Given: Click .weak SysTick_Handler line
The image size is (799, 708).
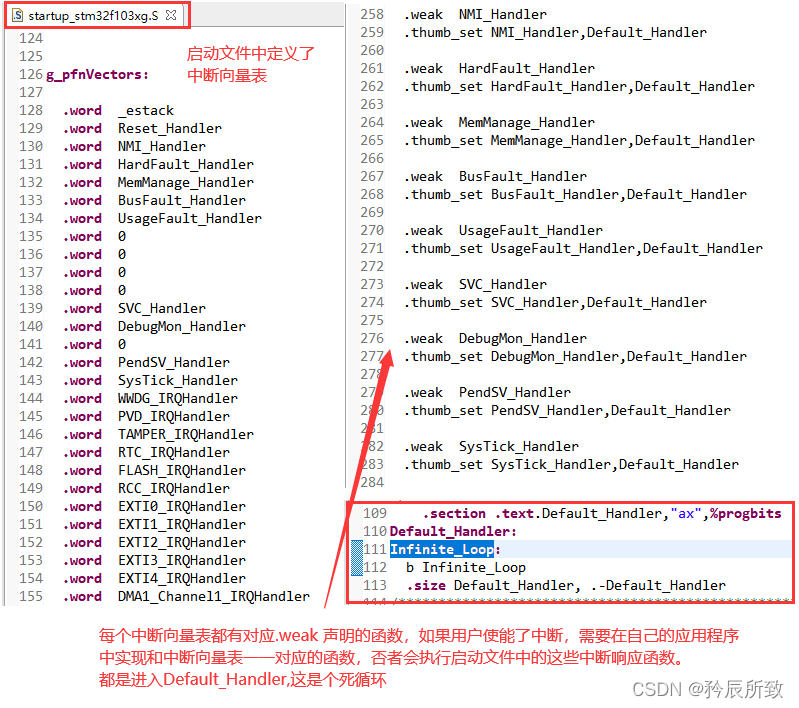Looking at the screenshot, I should (x=491, y=447).
